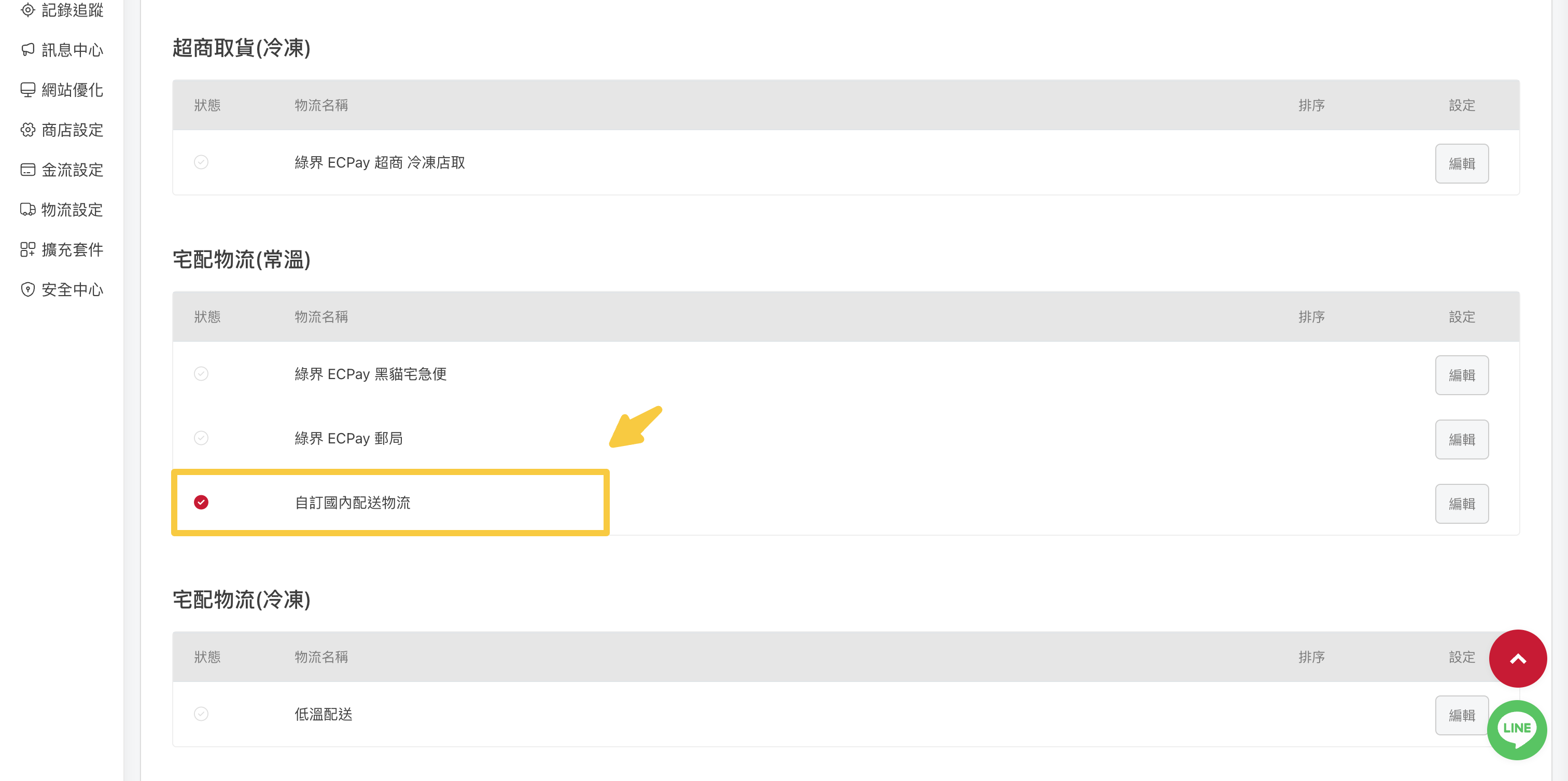
Task: Toggle status for 綠界 ECPay 郵局
Action: [x=201, y=438]
